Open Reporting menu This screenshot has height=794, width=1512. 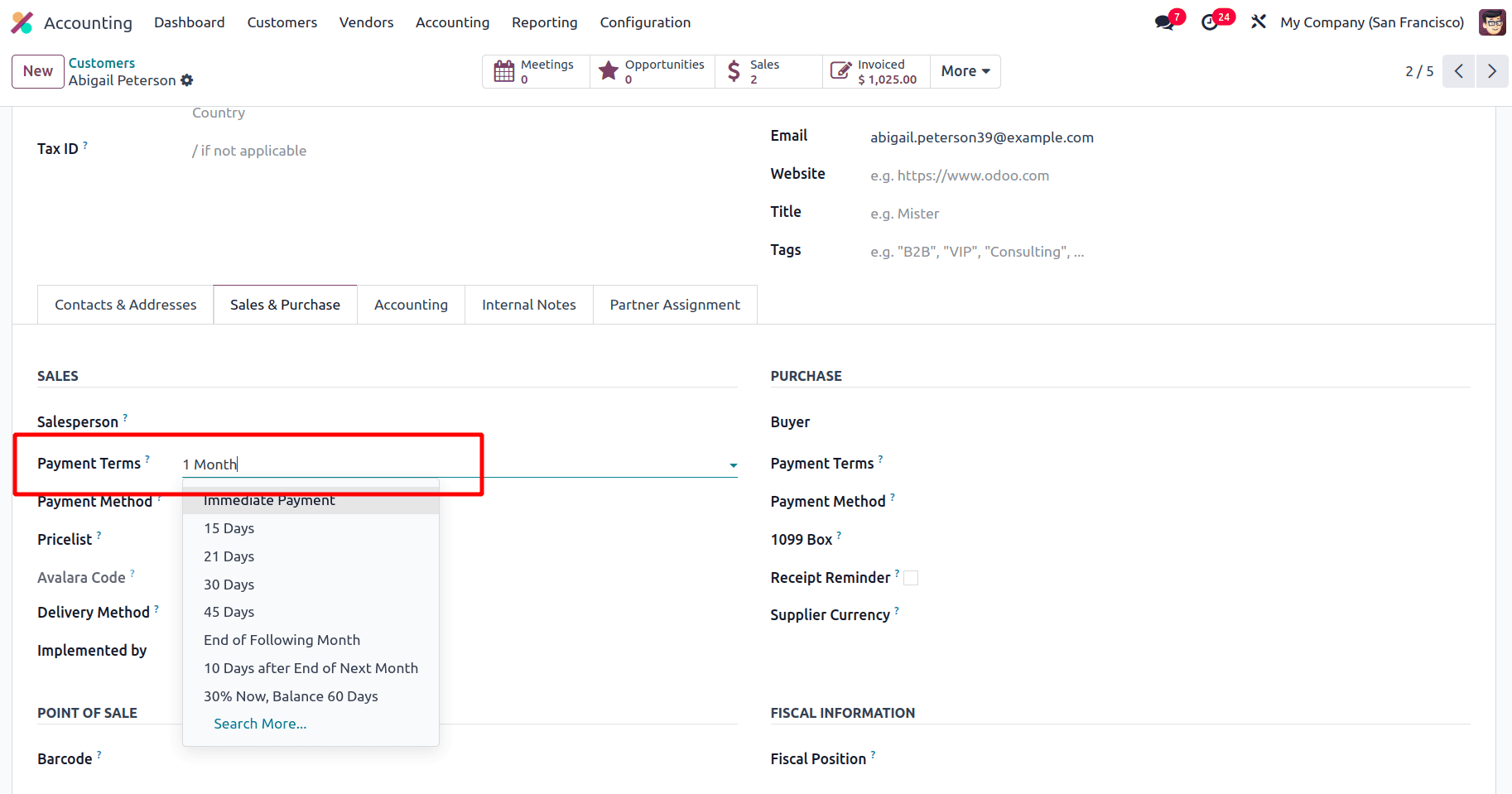(x=545, y=22)
